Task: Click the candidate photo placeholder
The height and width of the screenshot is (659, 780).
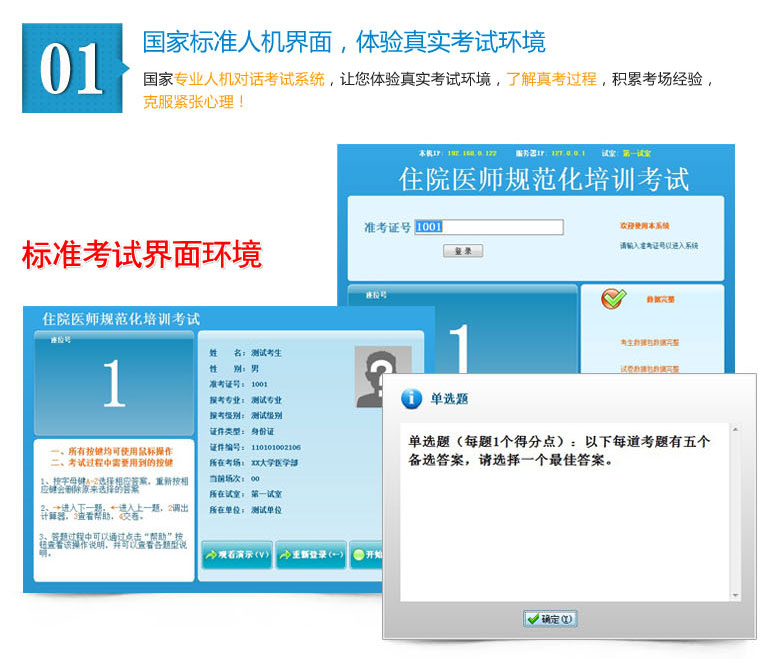Action: 382,376
